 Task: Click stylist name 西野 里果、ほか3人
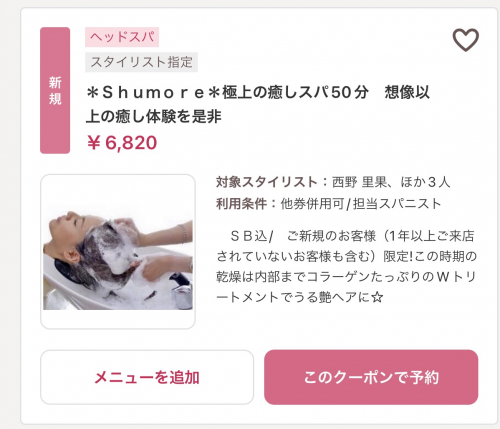coord(391,182)
